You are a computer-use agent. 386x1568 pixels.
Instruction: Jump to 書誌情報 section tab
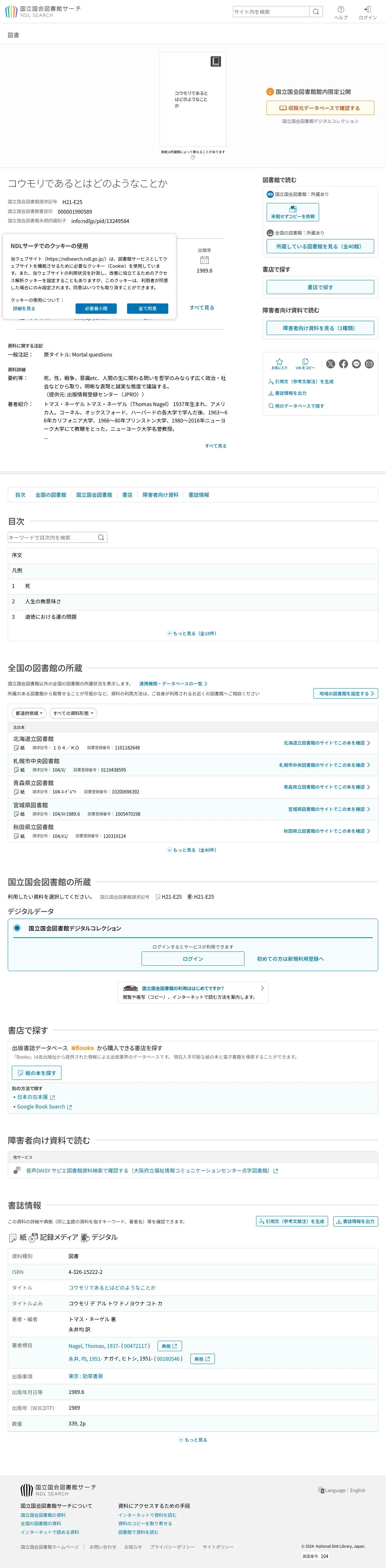click(x=198, y=495)
